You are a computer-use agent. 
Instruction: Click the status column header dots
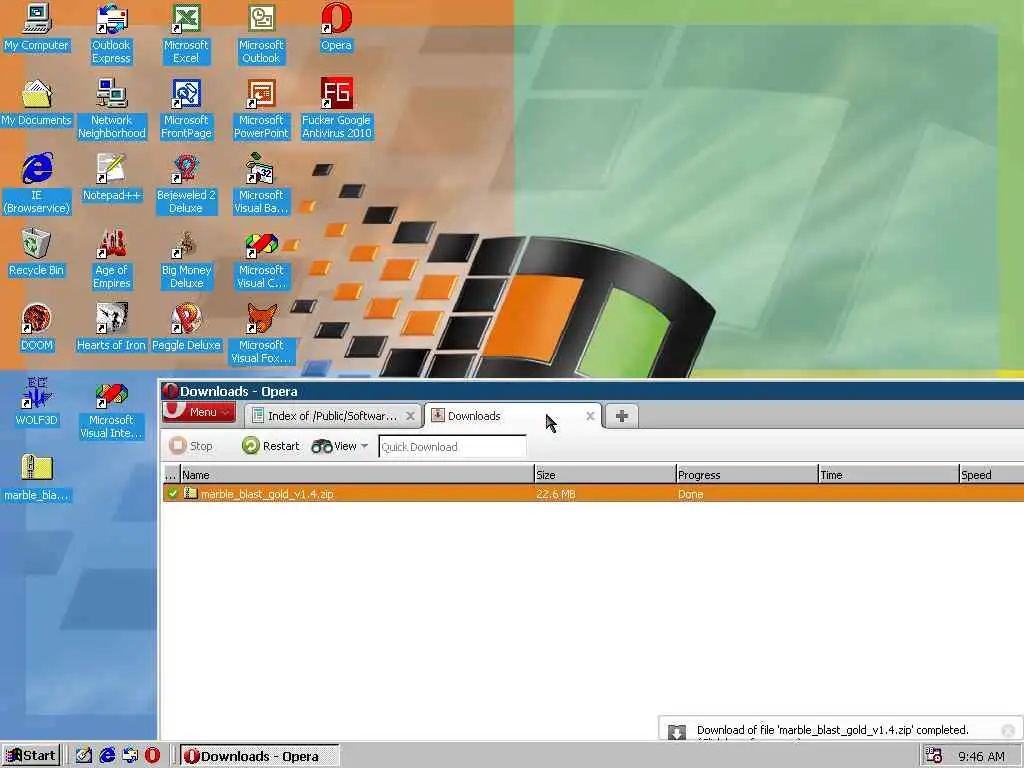tap(170, 475)
